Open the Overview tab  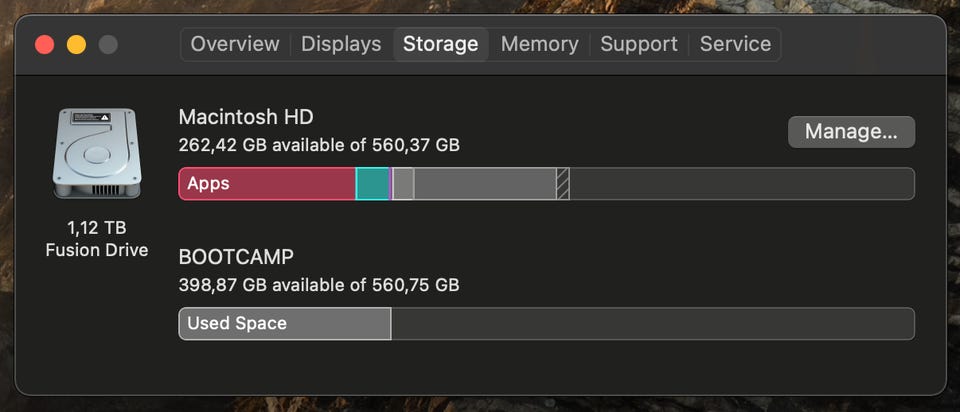(235, 44)
